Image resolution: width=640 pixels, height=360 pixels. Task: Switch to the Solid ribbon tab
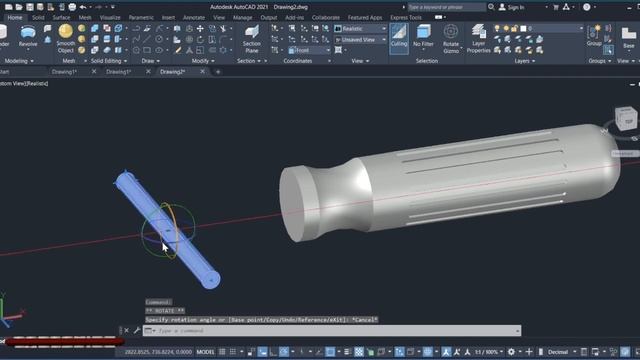click(x=38, y=18)
